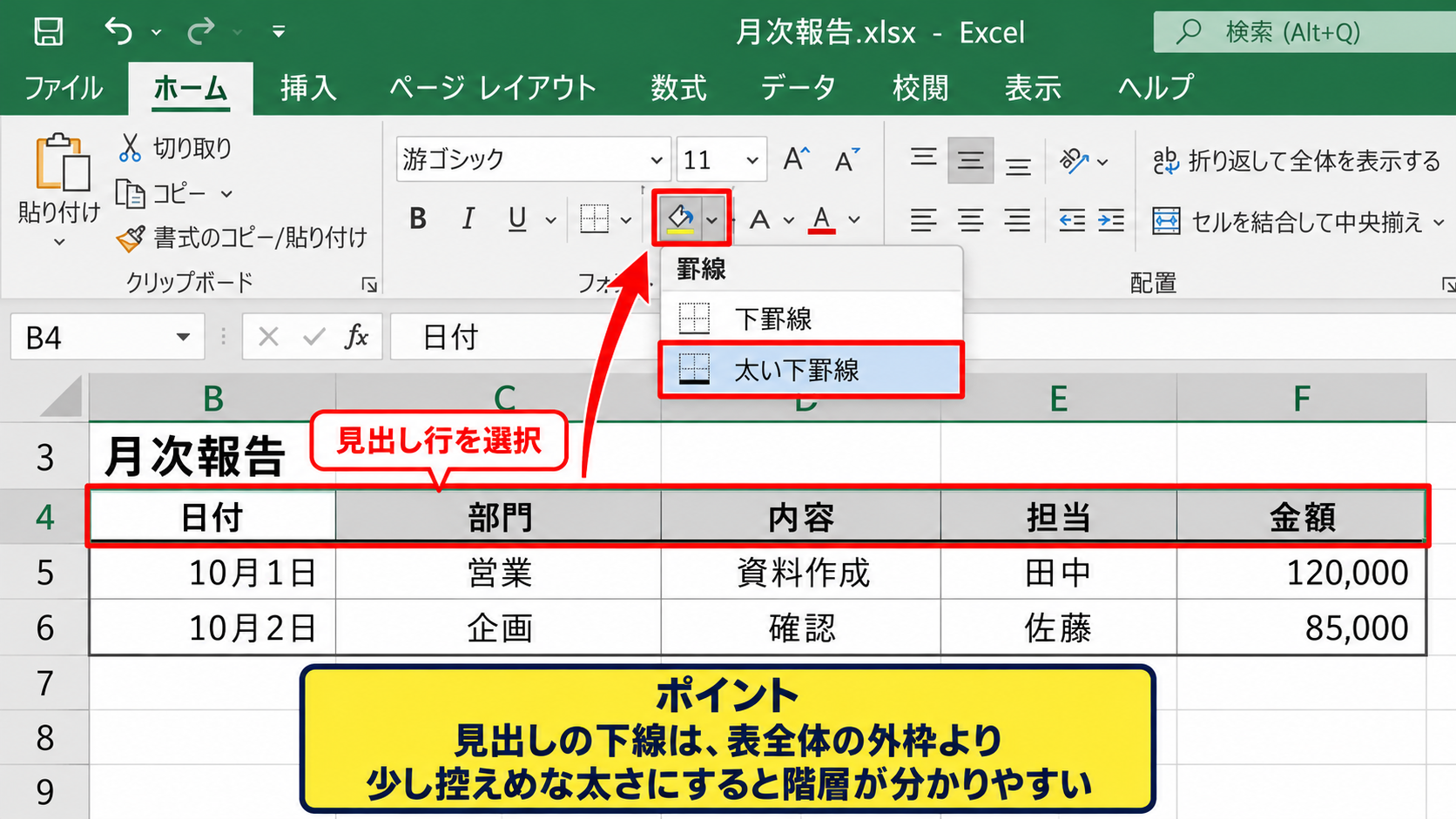Open the 游ゴシック font name dropdown
This screenshot has width=1456, height=819.
656,160
